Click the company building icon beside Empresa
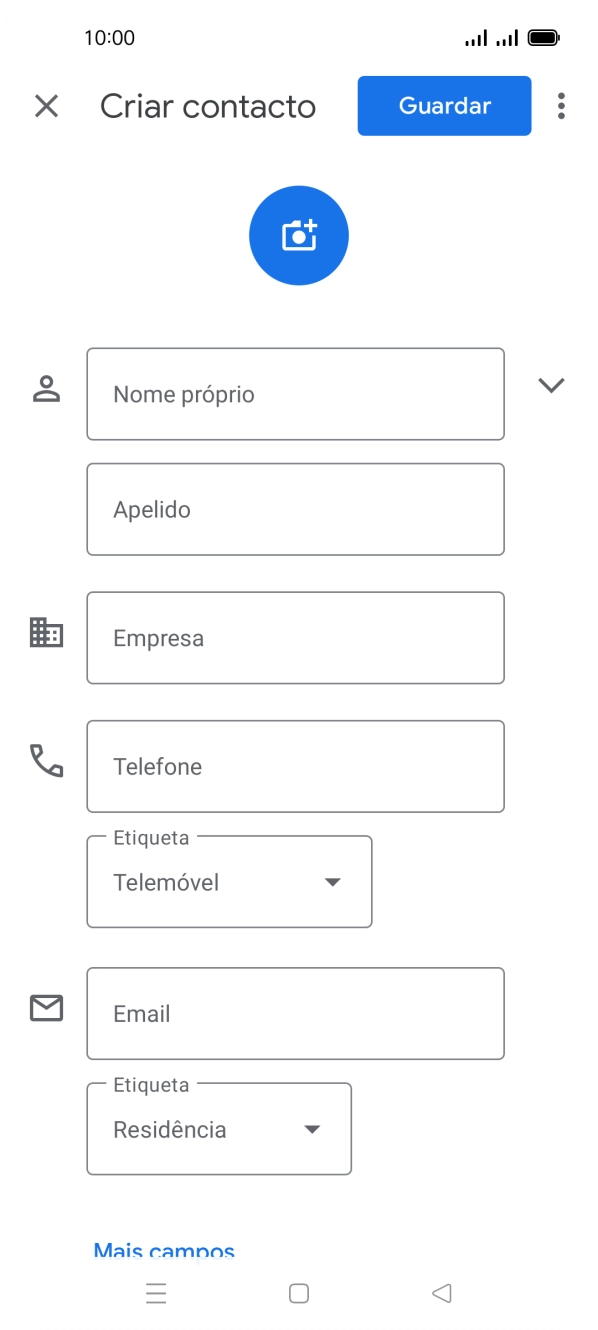This screenshot has width=598, height=1330. [x=47, y=632]
